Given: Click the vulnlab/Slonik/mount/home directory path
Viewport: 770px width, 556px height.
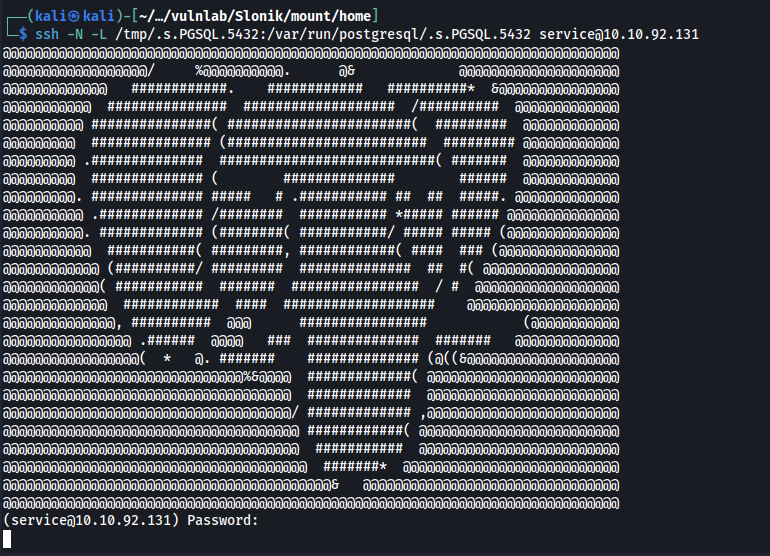Looking at the screenshot, I should click(271, 16).
